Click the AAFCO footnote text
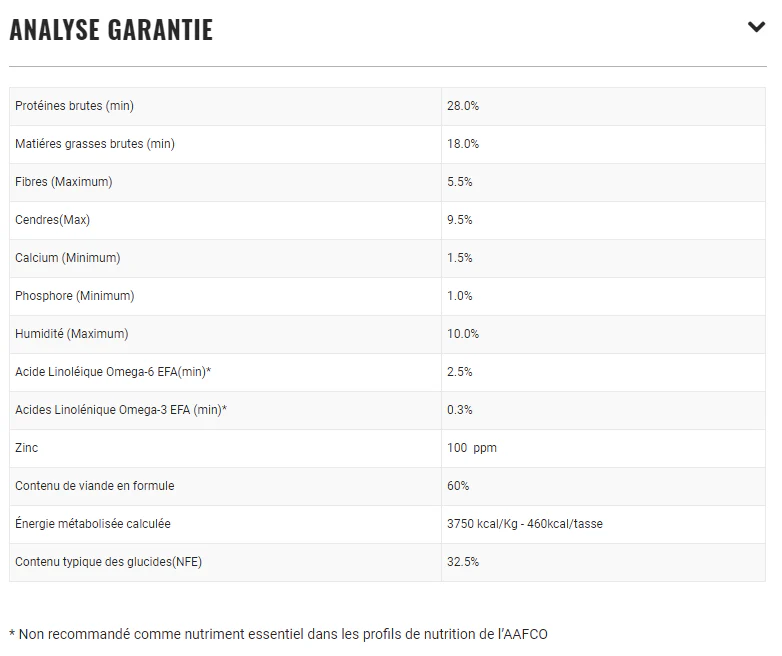Image resolution: width=782 pixels, height=656 pixels. (x=278, y=634)
